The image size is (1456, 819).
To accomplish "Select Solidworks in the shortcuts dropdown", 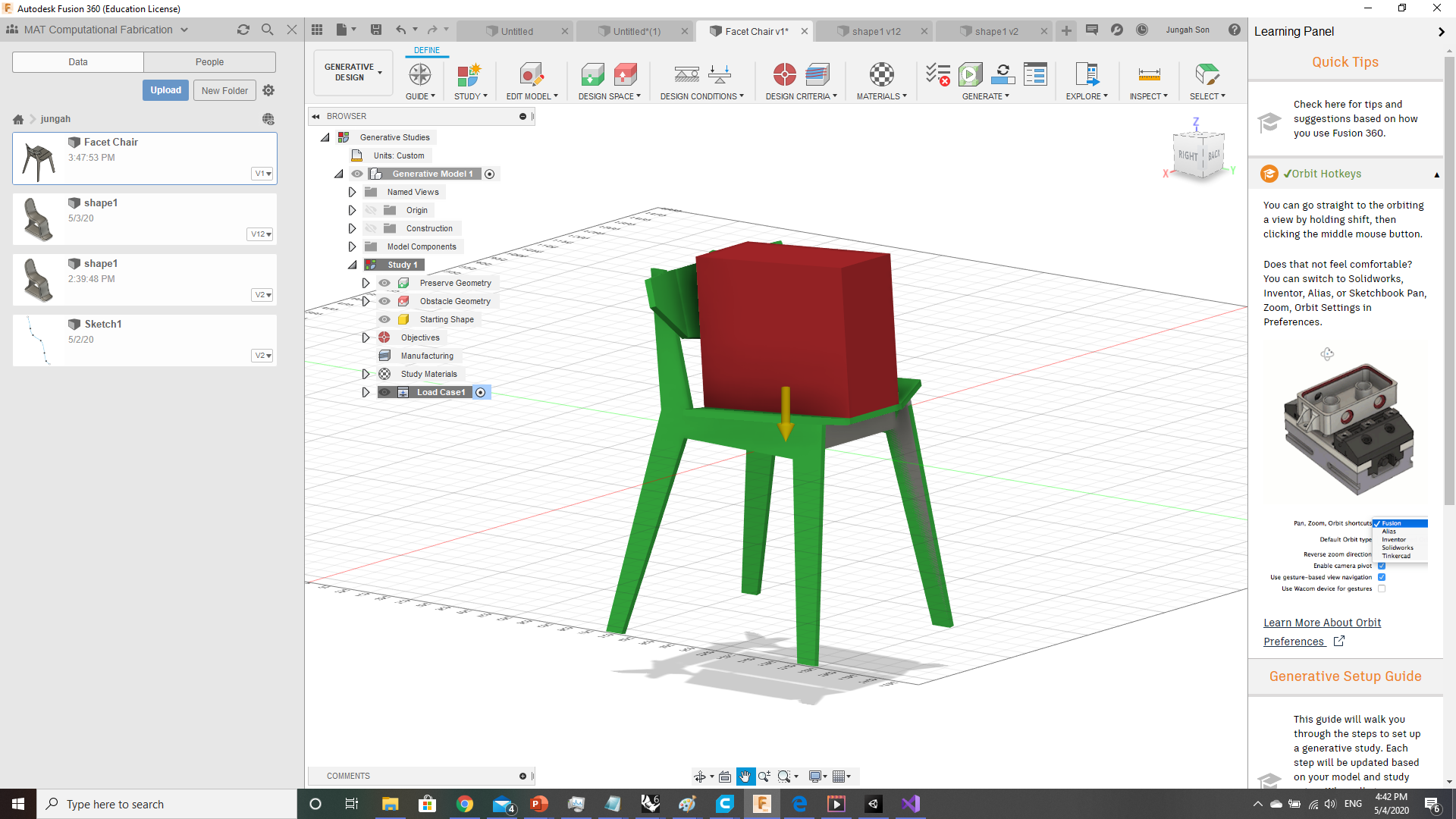I will point(1397,548).
